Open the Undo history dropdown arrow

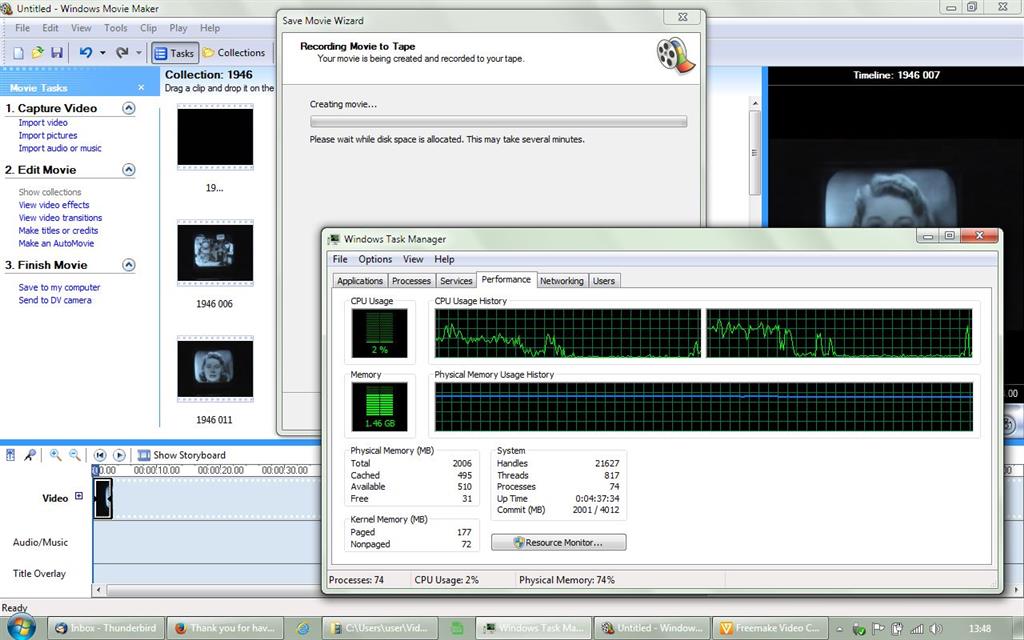tap(103, 53)
